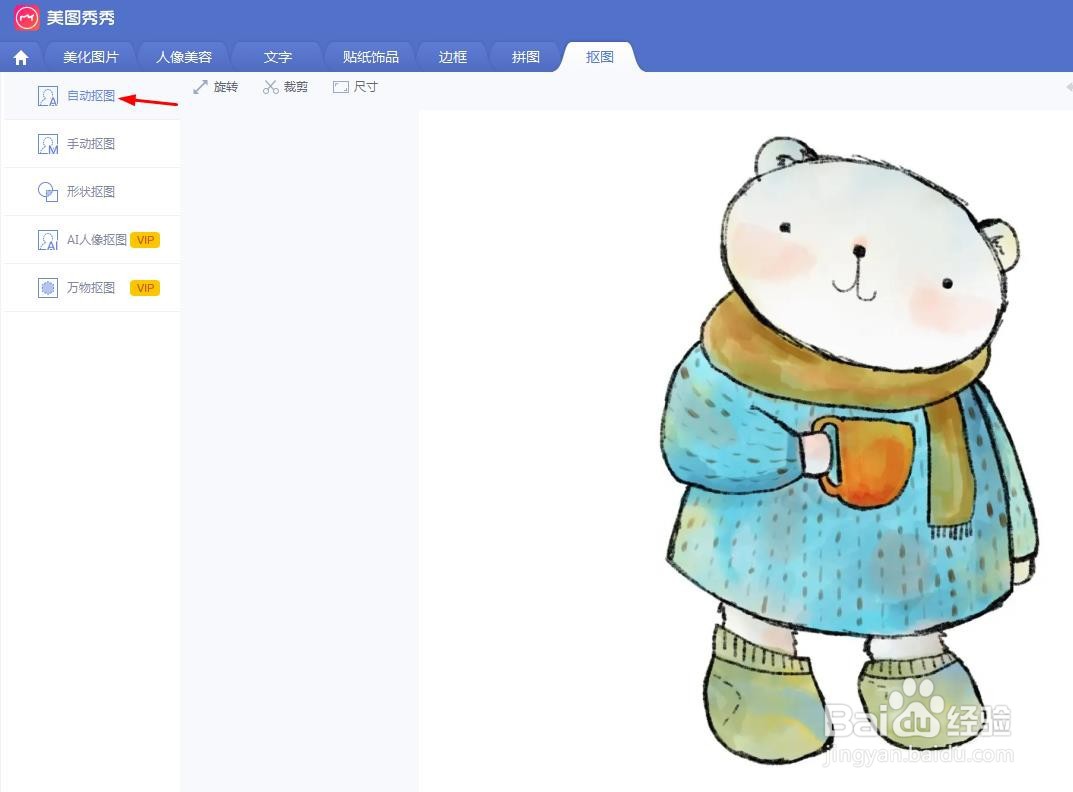
Task: Click the 手动抠图 icon
Action: tap(48, 144)
